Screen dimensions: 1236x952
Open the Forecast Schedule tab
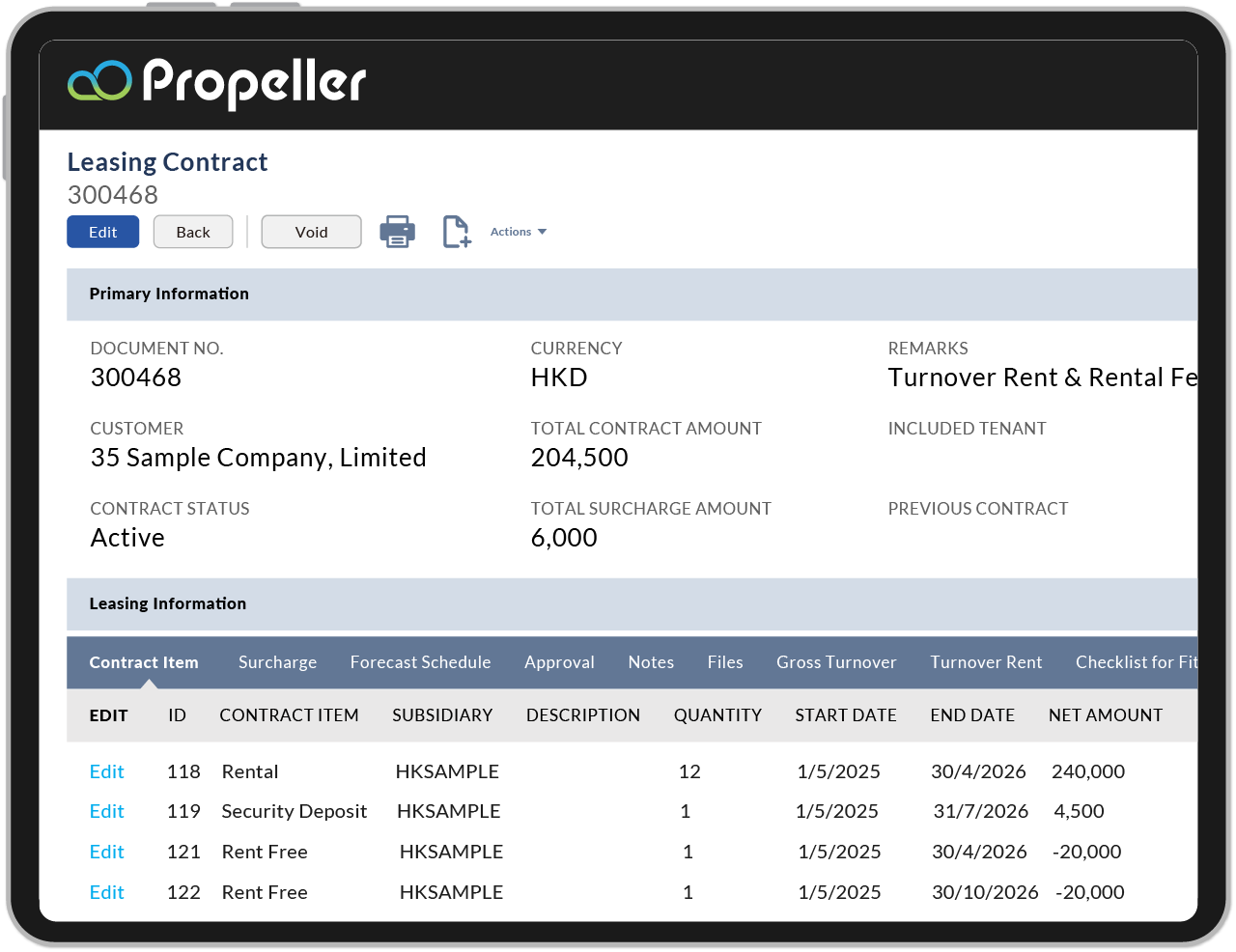(x=421, y=662)
